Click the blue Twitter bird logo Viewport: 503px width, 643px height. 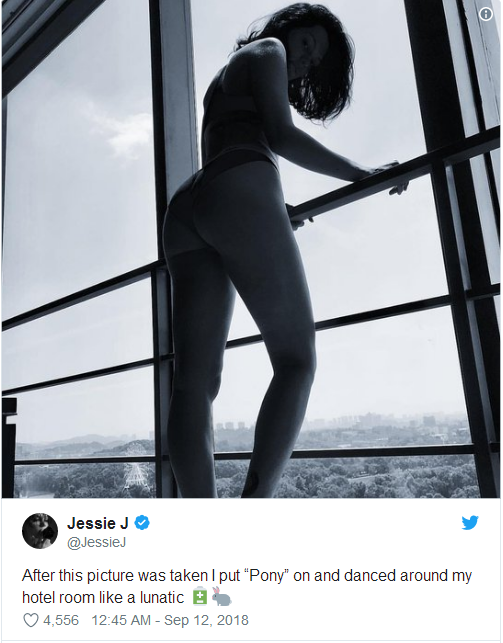[470, 522]
